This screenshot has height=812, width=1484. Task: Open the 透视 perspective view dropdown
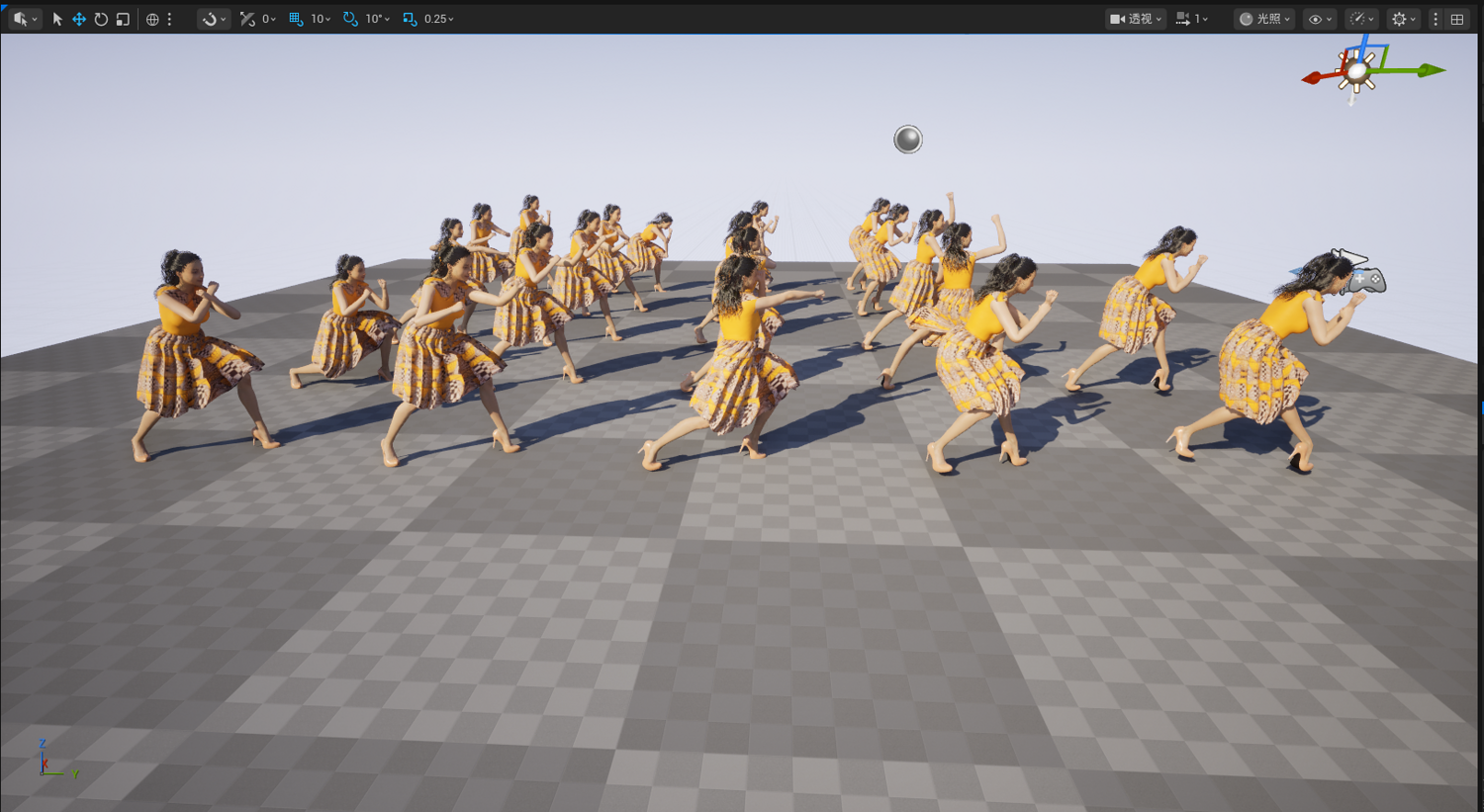pos(1136,19)
